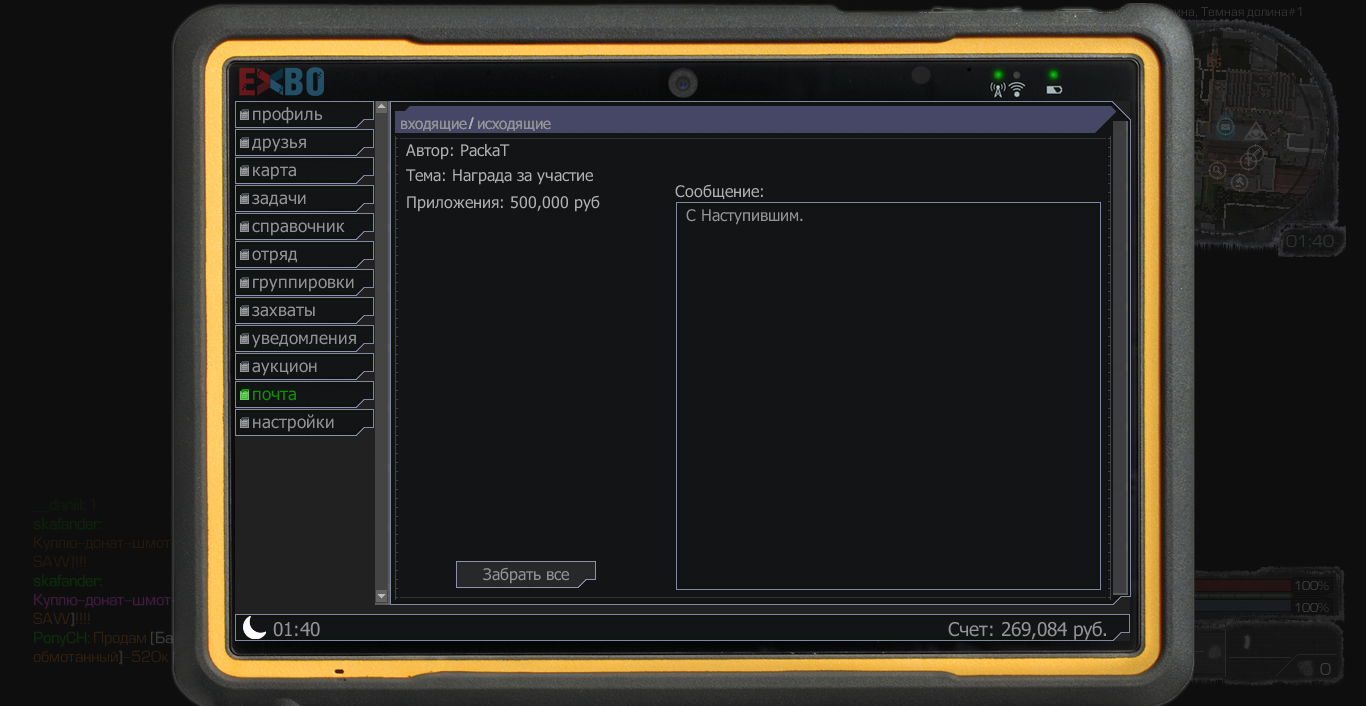The width and height of the screenshot is (1366, 706).
Task: Open the аукцион section
Action: (304, 367)
